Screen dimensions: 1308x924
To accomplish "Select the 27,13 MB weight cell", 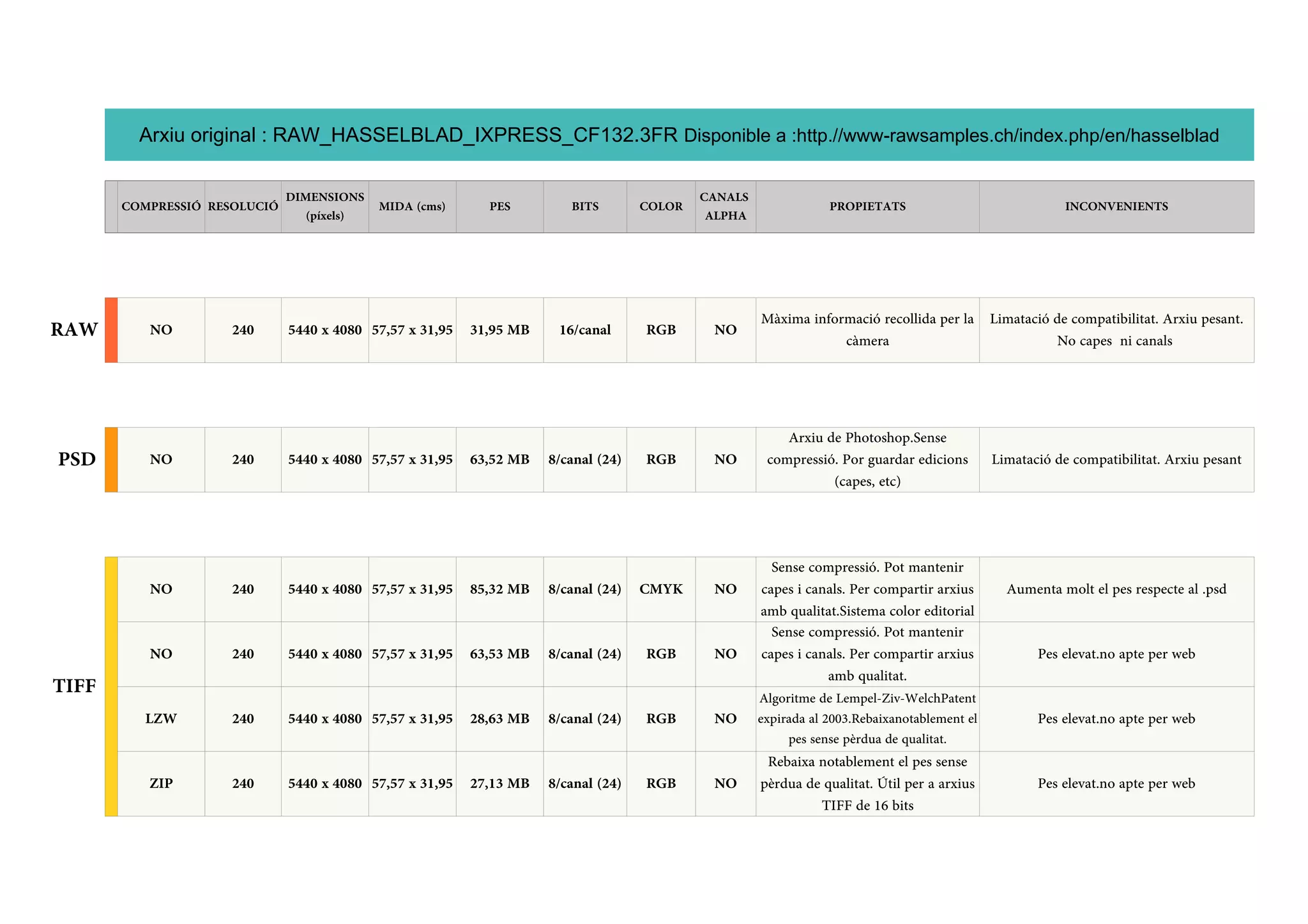I will pyautogui.click(x=499, y=784).
